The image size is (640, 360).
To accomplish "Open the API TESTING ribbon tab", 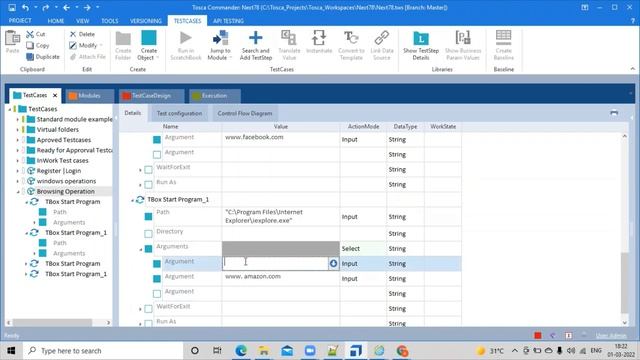I will pyautogui.click(x=228, y=20).
